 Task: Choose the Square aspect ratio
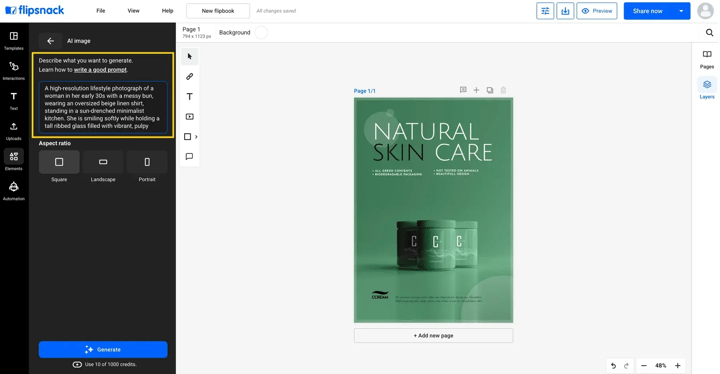click(x=59, y=162)
